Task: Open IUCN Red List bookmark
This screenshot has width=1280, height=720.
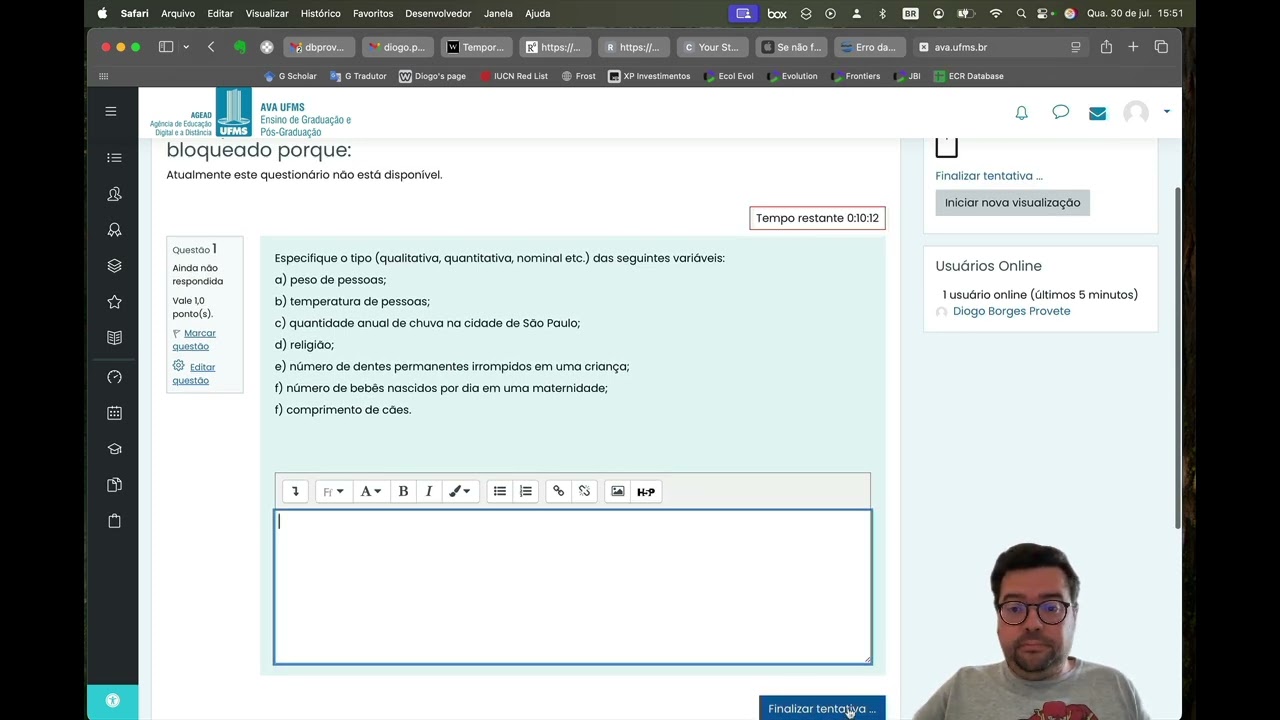Action: pos(513,76)
